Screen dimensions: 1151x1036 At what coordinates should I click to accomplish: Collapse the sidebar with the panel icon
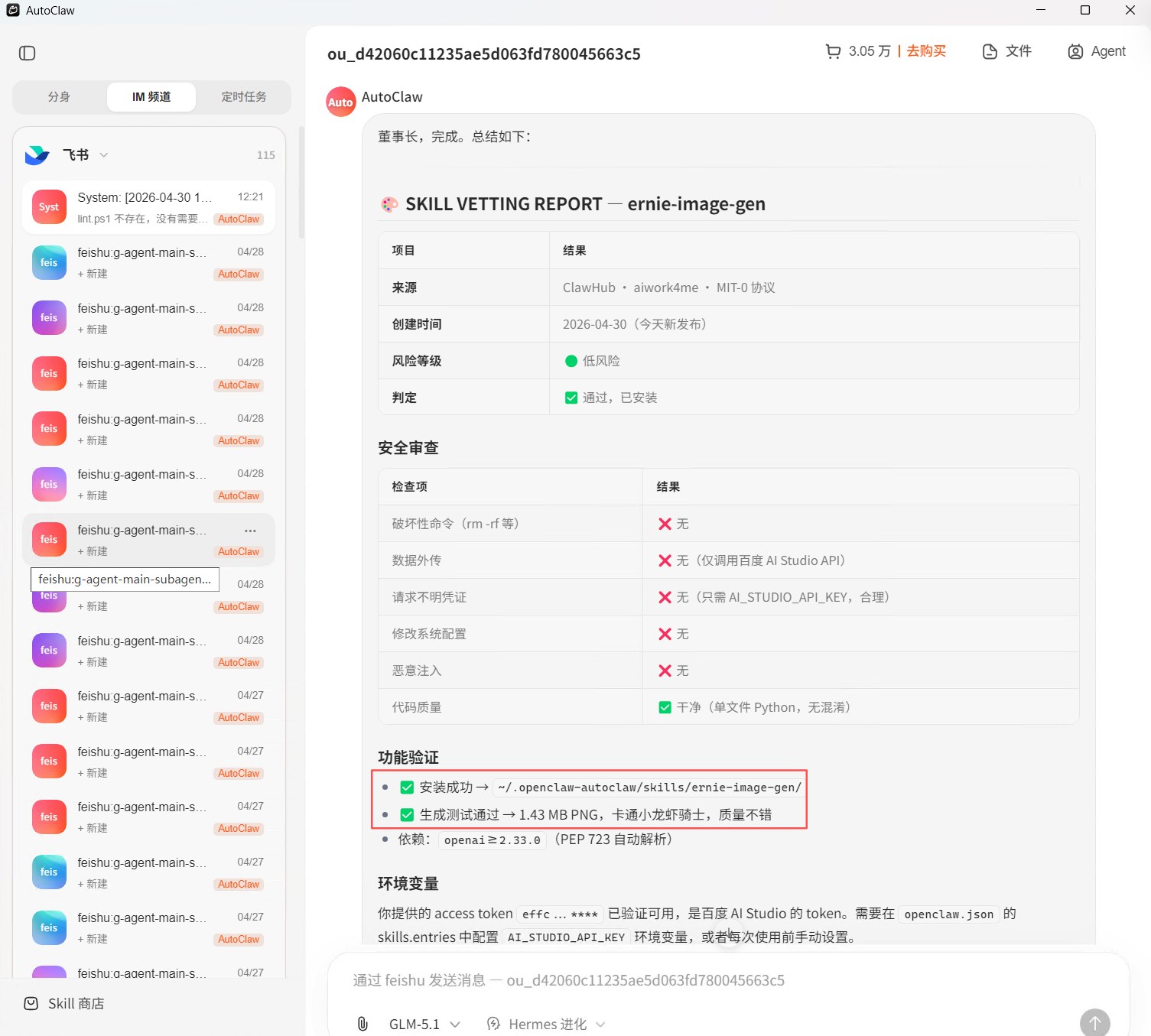(x=28, y=53)
